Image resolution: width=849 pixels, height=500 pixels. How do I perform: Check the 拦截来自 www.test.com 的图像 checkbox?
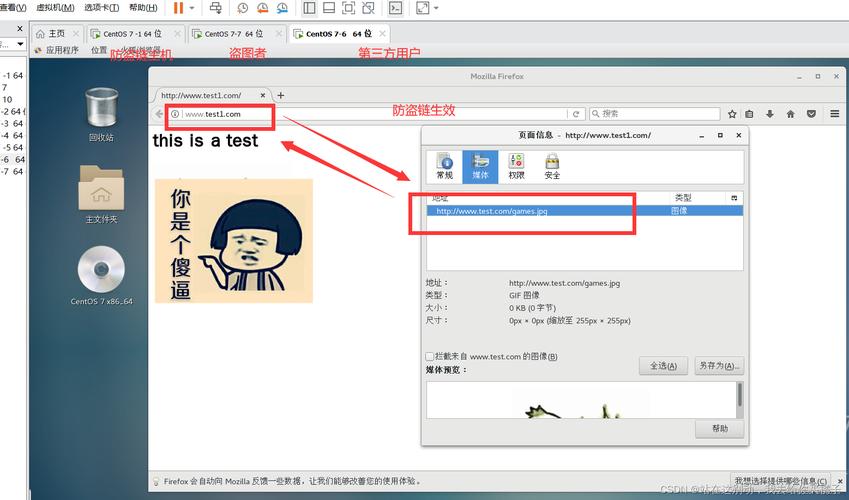(429, 356)
